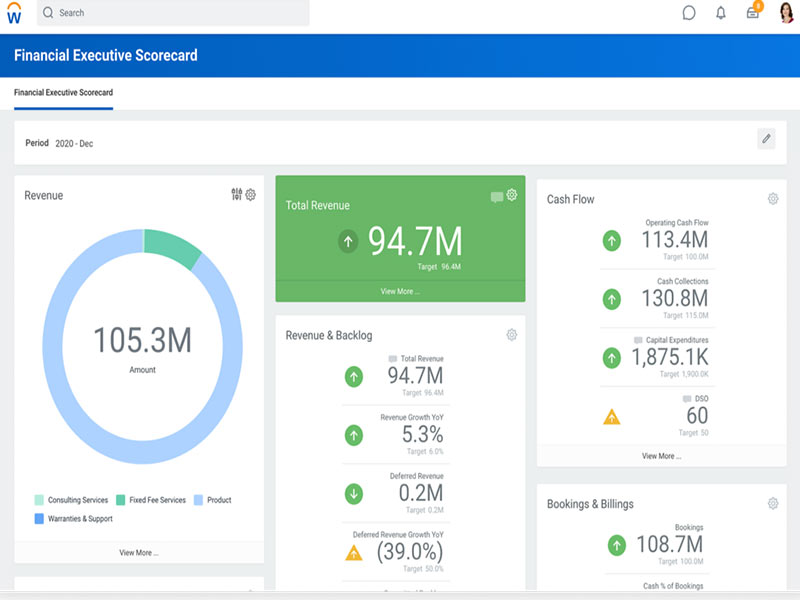This screenshot has width=800, height=600.
Task: Edit the Period using the pencil icon
Action: pos(764,138)
